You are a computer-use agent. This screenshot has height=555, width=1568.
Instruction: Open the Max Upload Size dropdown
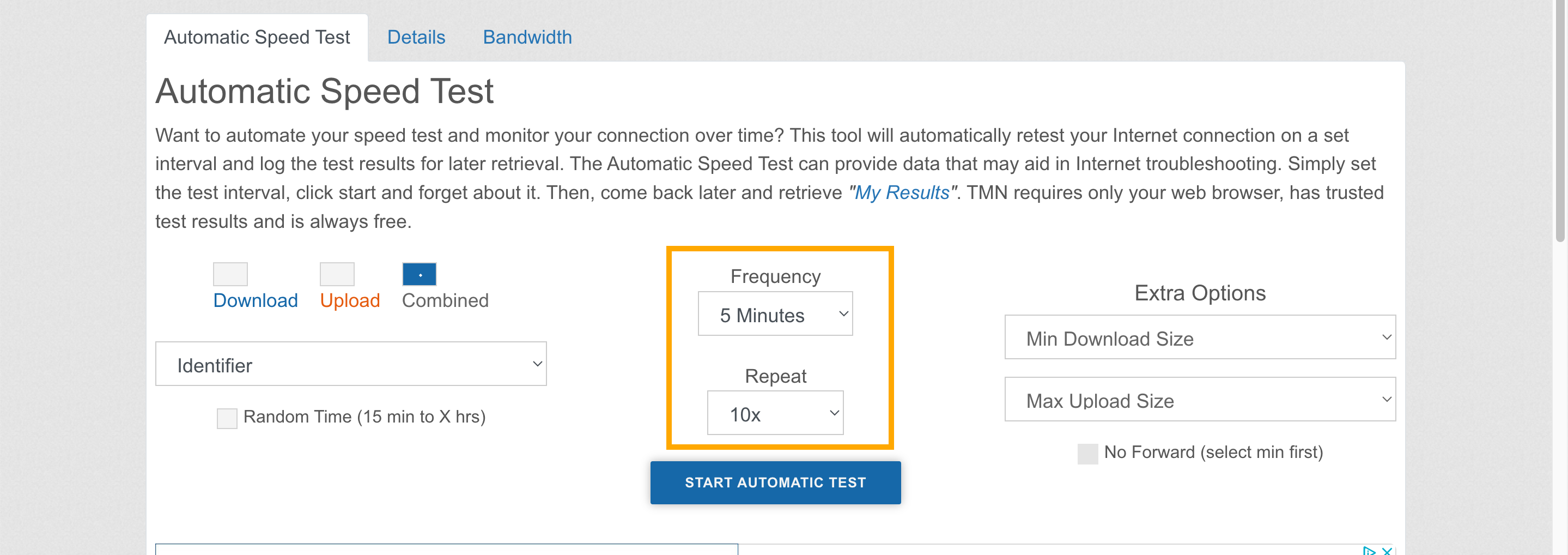[x=1200, y=399]
